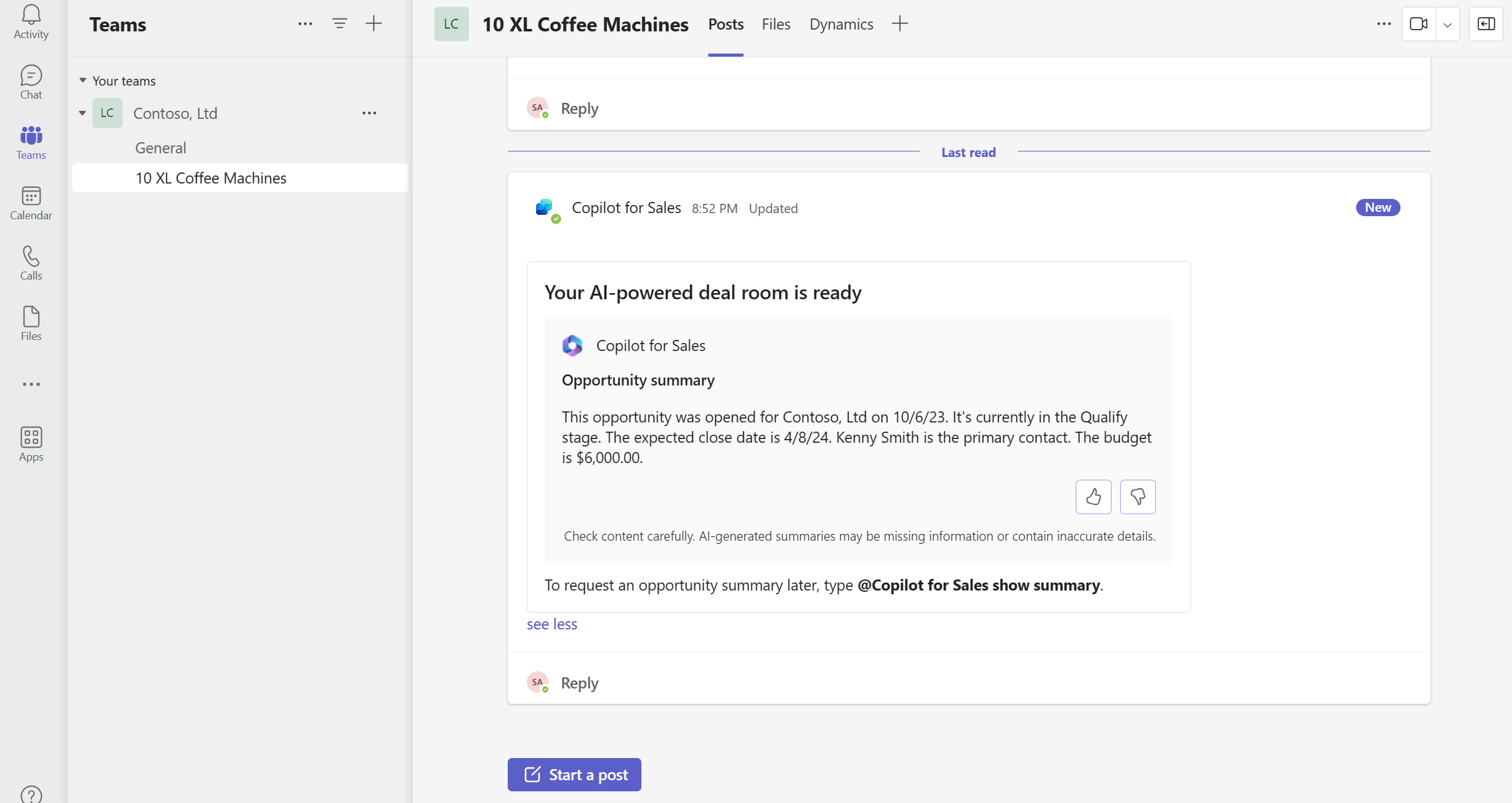
Task: Expand the Your teams section
Action: [x=82, y=80]
